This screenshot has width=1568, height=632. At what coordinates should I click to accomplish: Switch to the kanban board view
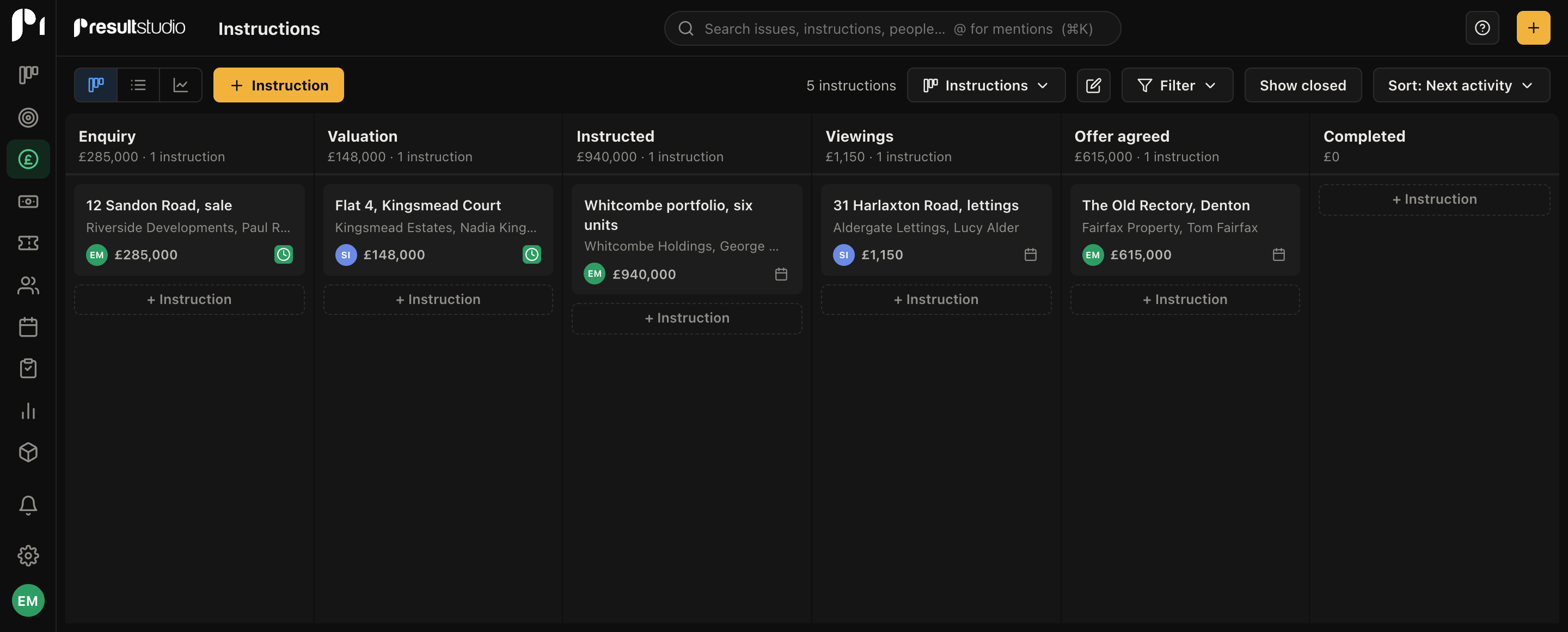96,85
